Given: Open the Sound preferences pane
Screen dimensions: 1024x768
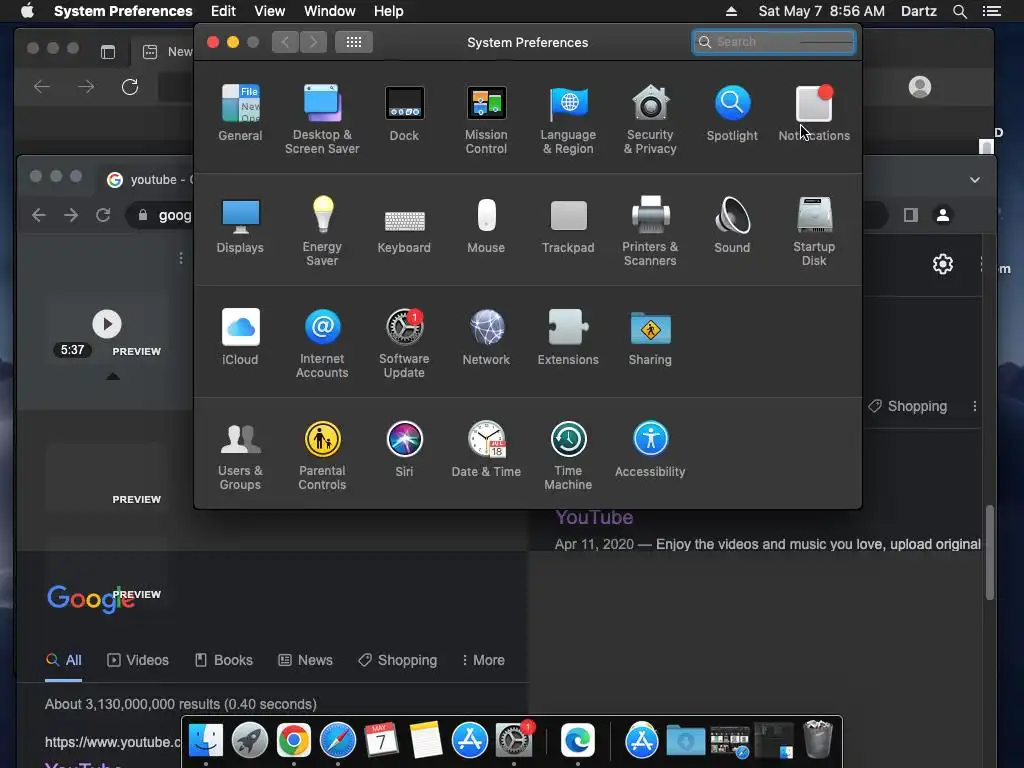Looking at the screenshot, I should tap(732, 225).
